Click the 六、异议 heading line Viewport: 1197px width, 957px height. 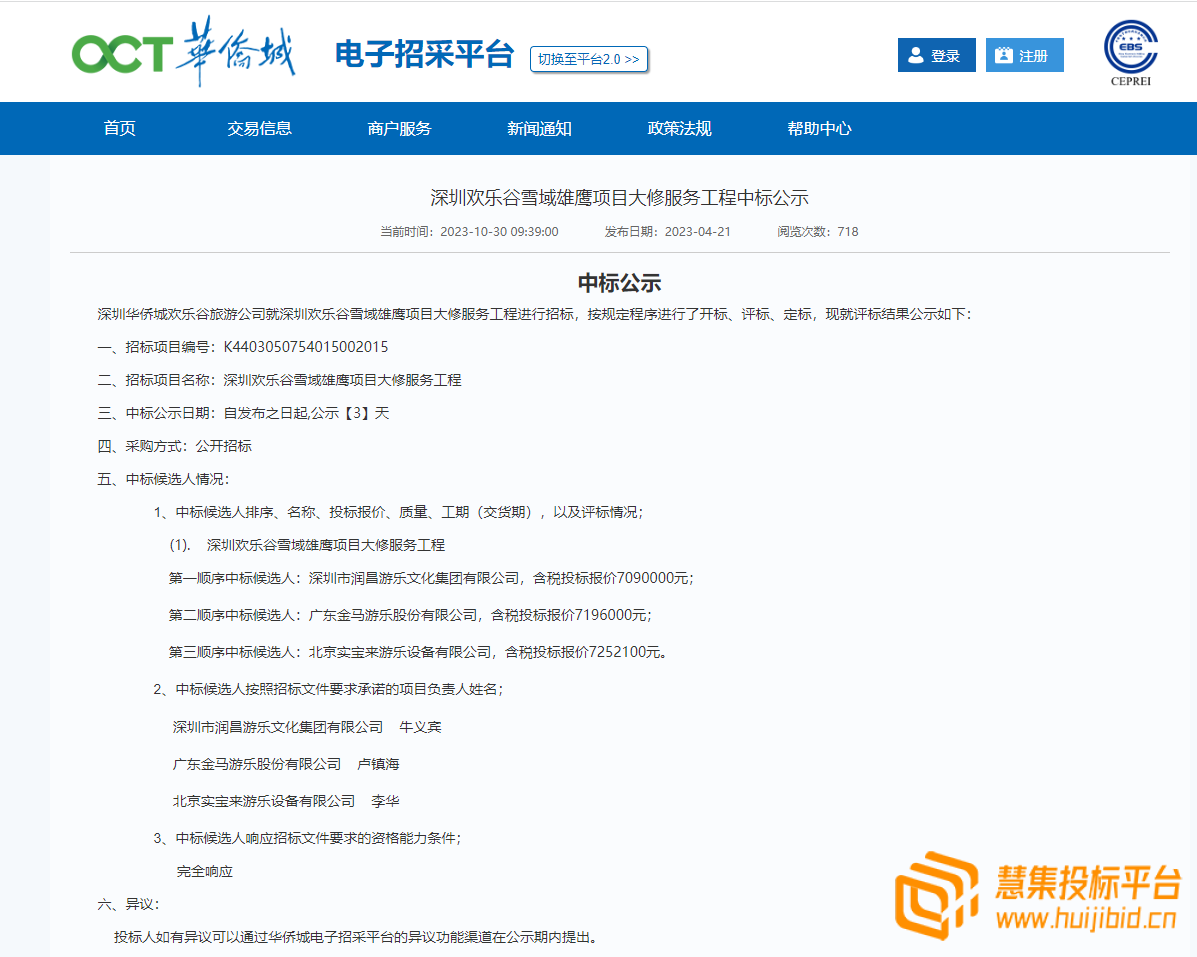pos(129,904)
